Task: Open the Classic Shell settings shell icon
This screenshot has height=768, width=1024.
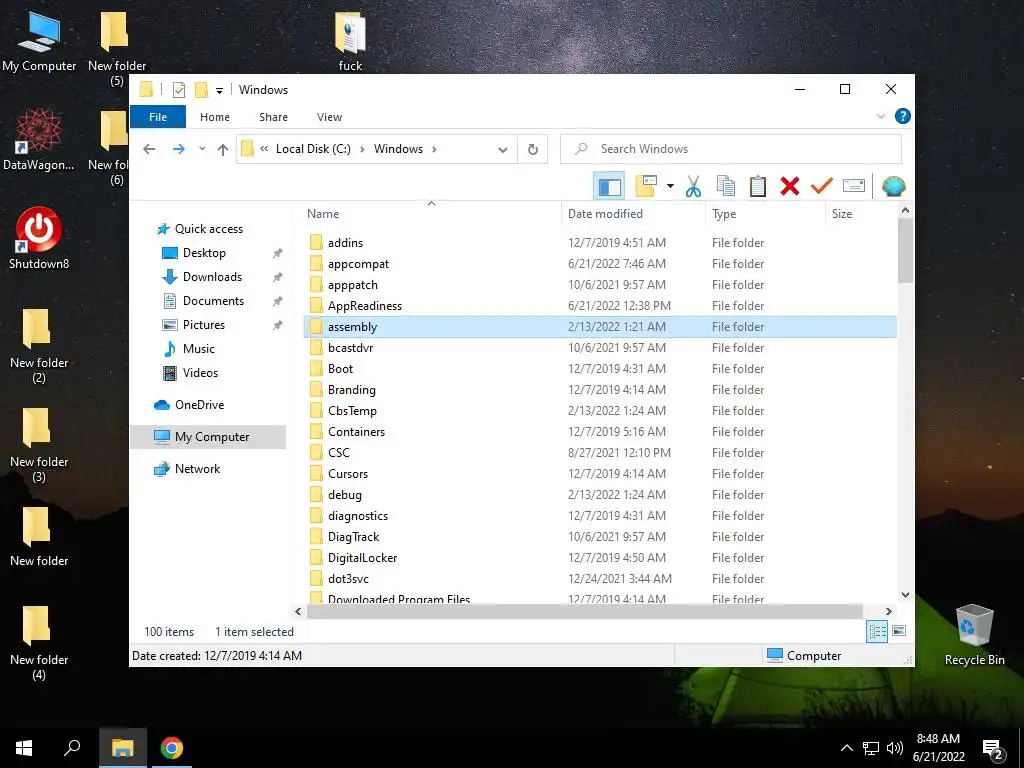Action: (893, 187)
